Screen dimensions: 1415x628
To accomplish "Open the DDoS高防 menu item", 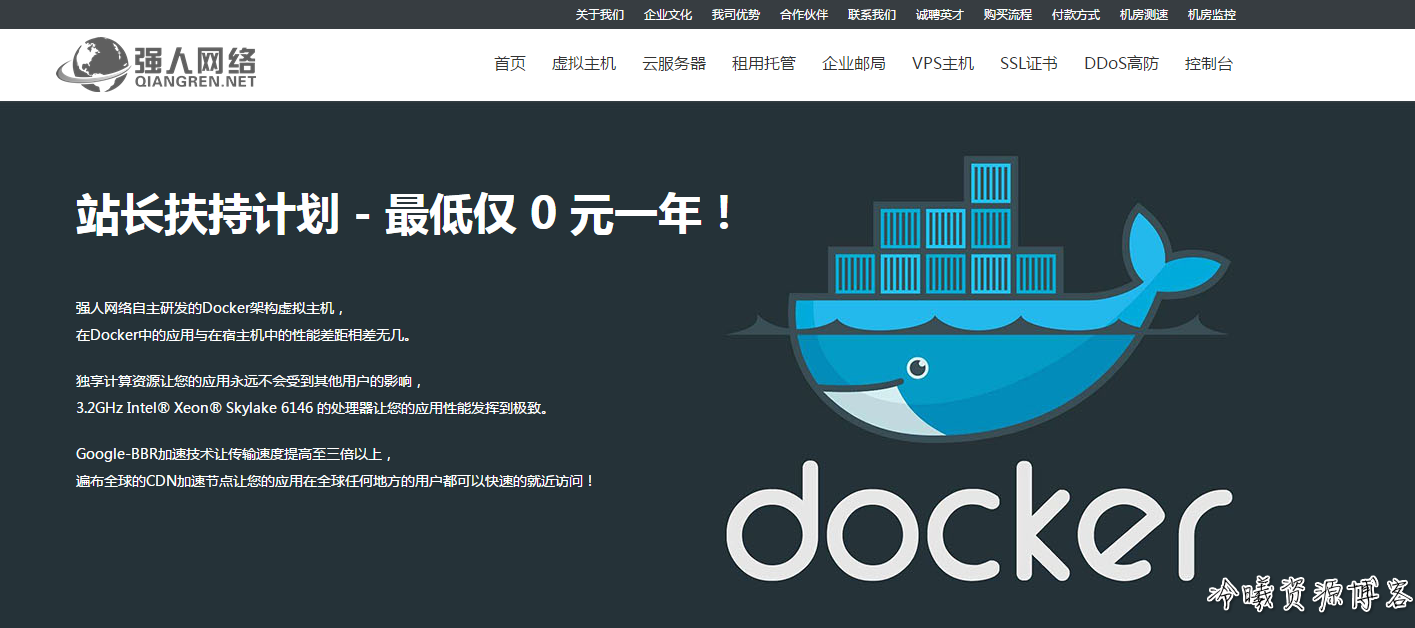I will coord(1122,64).
